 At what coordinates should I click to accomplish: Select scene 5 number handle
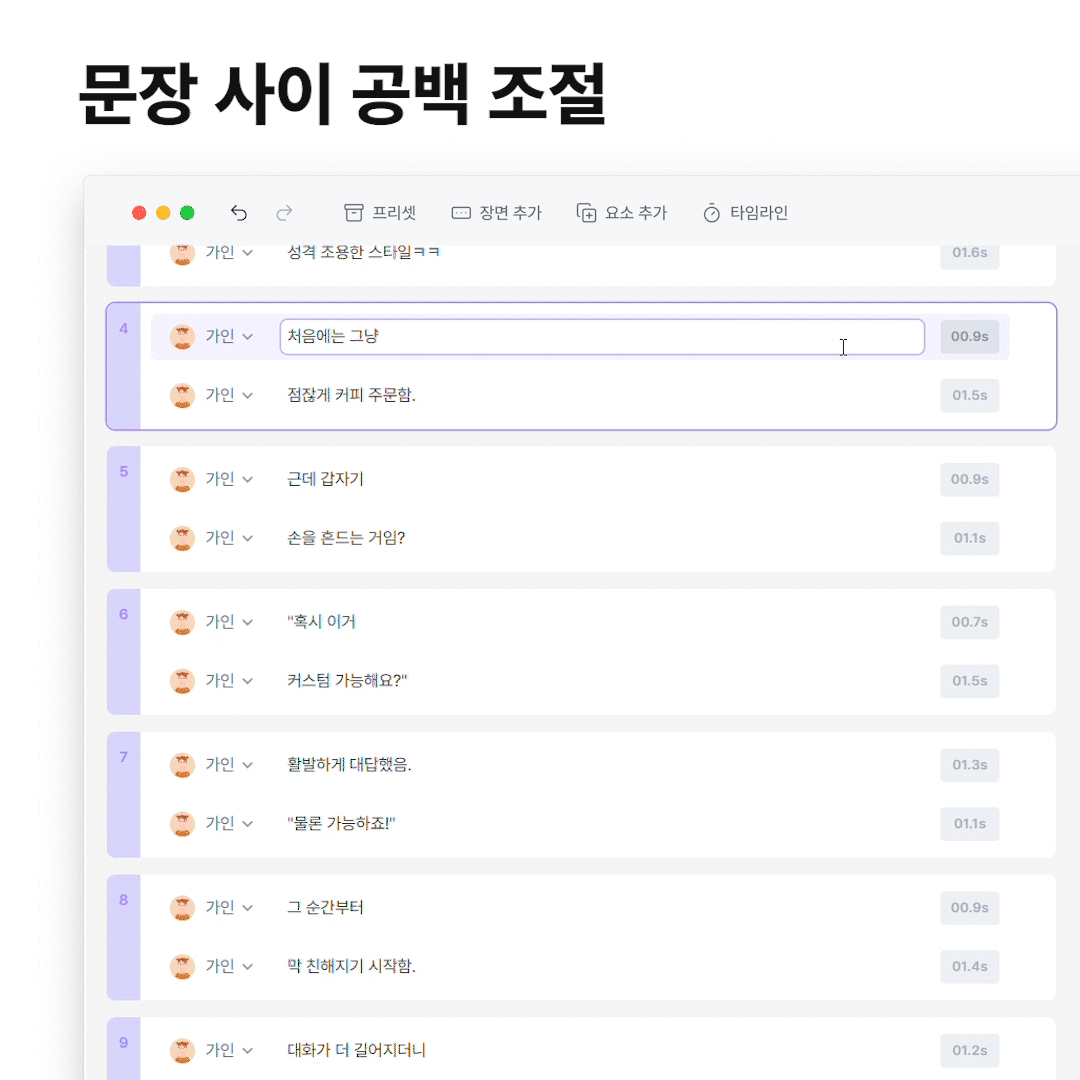[x=124, y=472]
